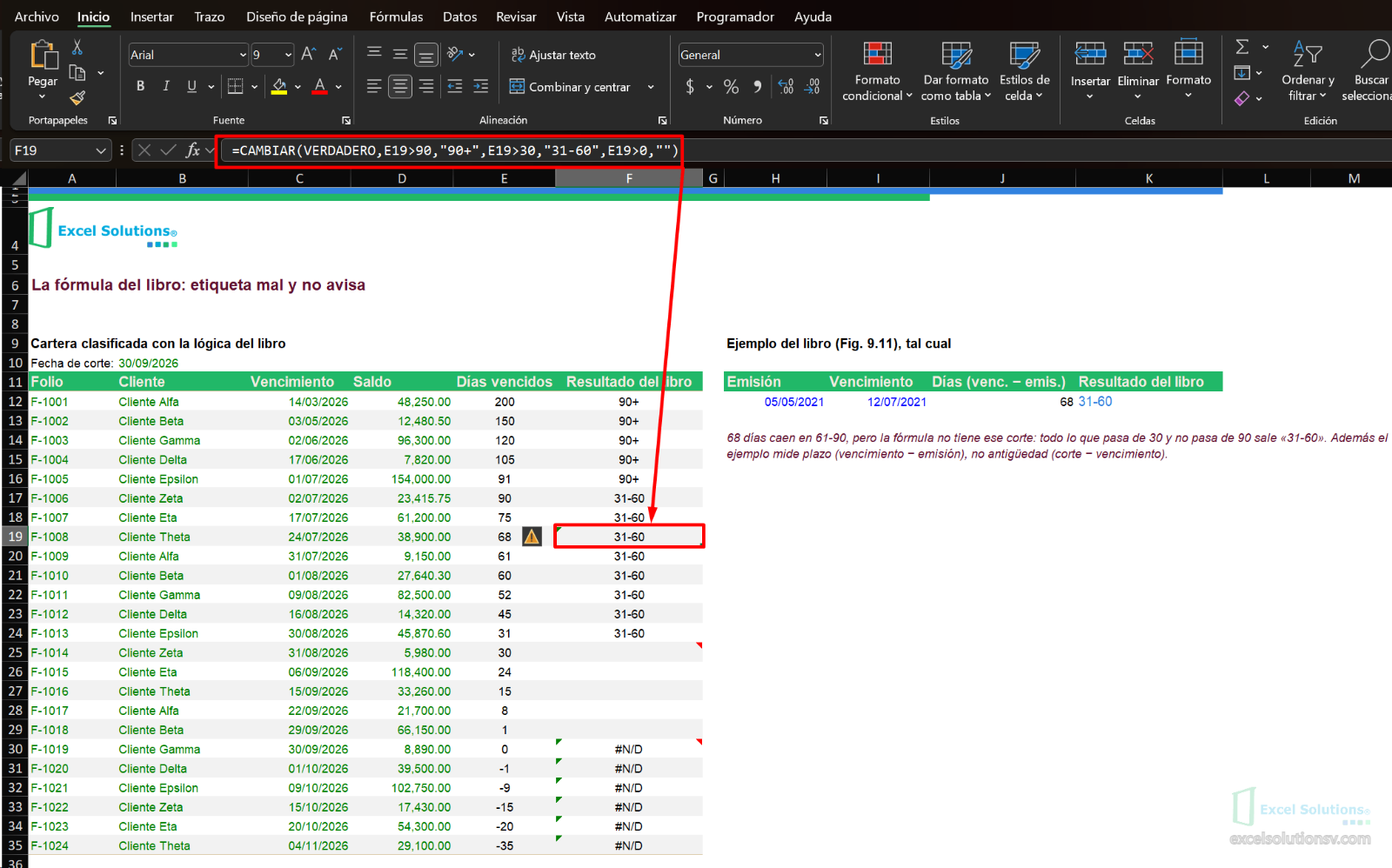This screenshot has height=868, width=1392.
Task: Expand Formato condicional menu
Action: pos(877,71)
